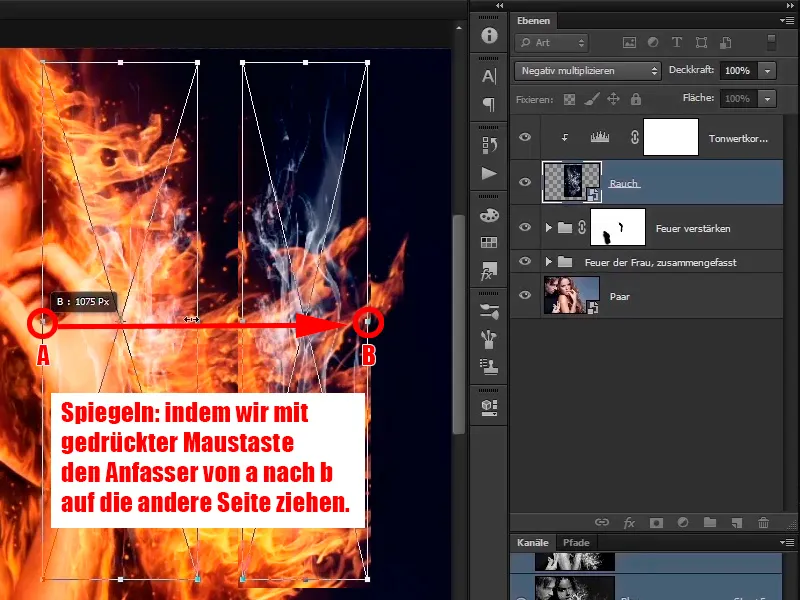Click link layers icon at panel bottom
The image size is (800, 600).
click(x=602, y=522)
